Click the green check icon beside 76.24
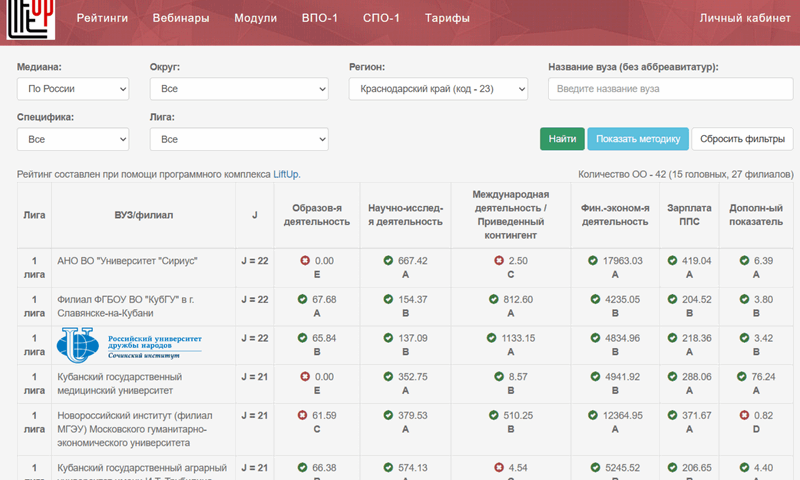This screenshot has width=800, height=480. [744, 376]
